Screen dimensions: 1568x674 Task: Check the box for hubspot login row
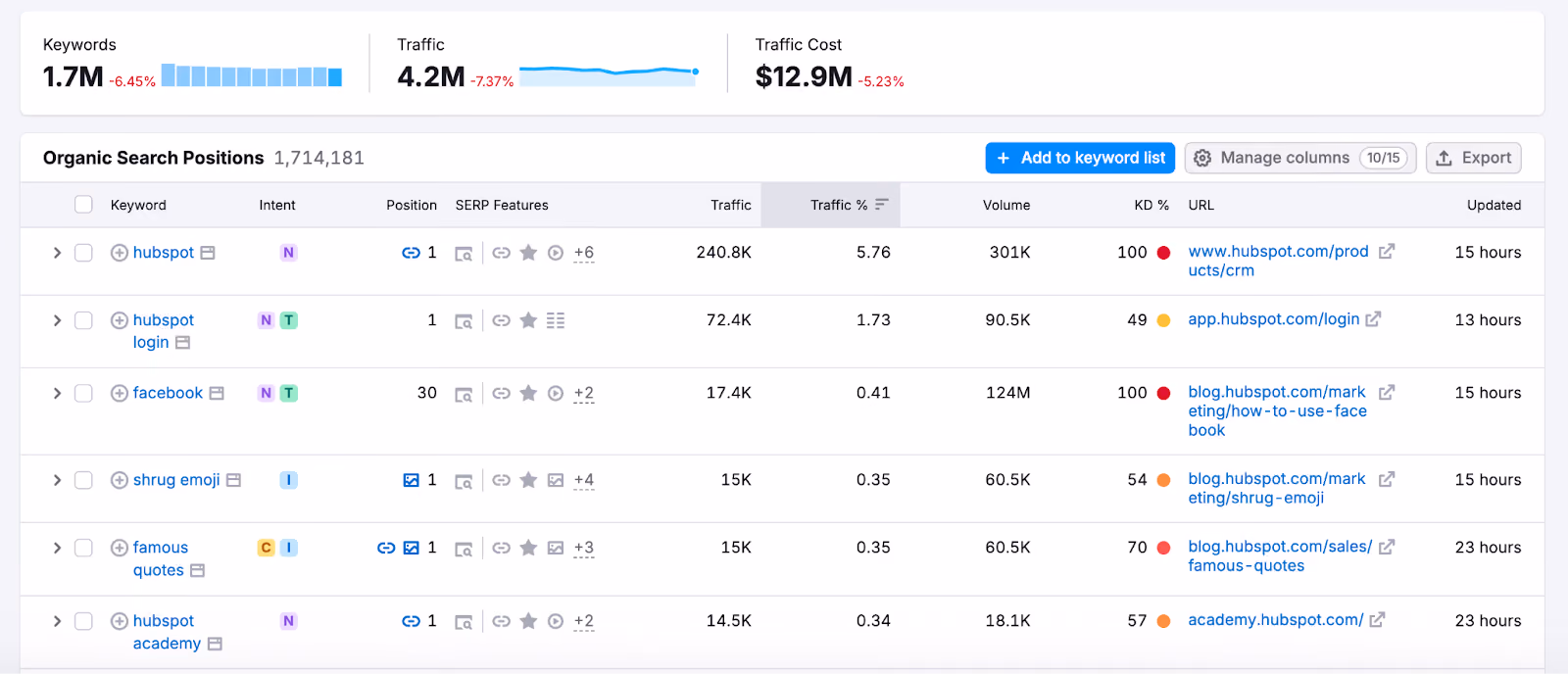(84, 320)
